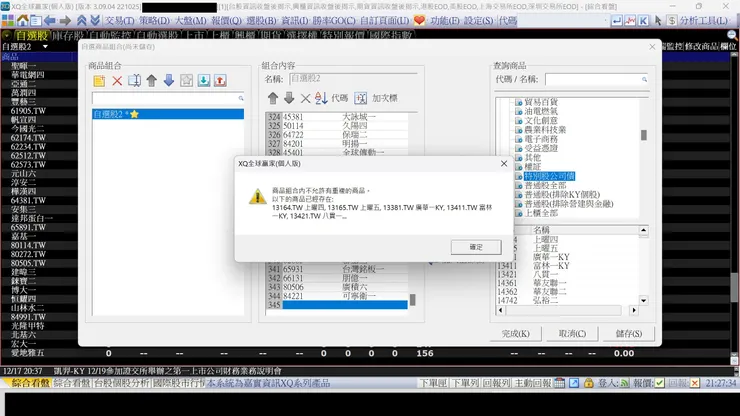Click 下單匣 button in status bar
This screenshot has height=416, width=740.
click(433, 383)
